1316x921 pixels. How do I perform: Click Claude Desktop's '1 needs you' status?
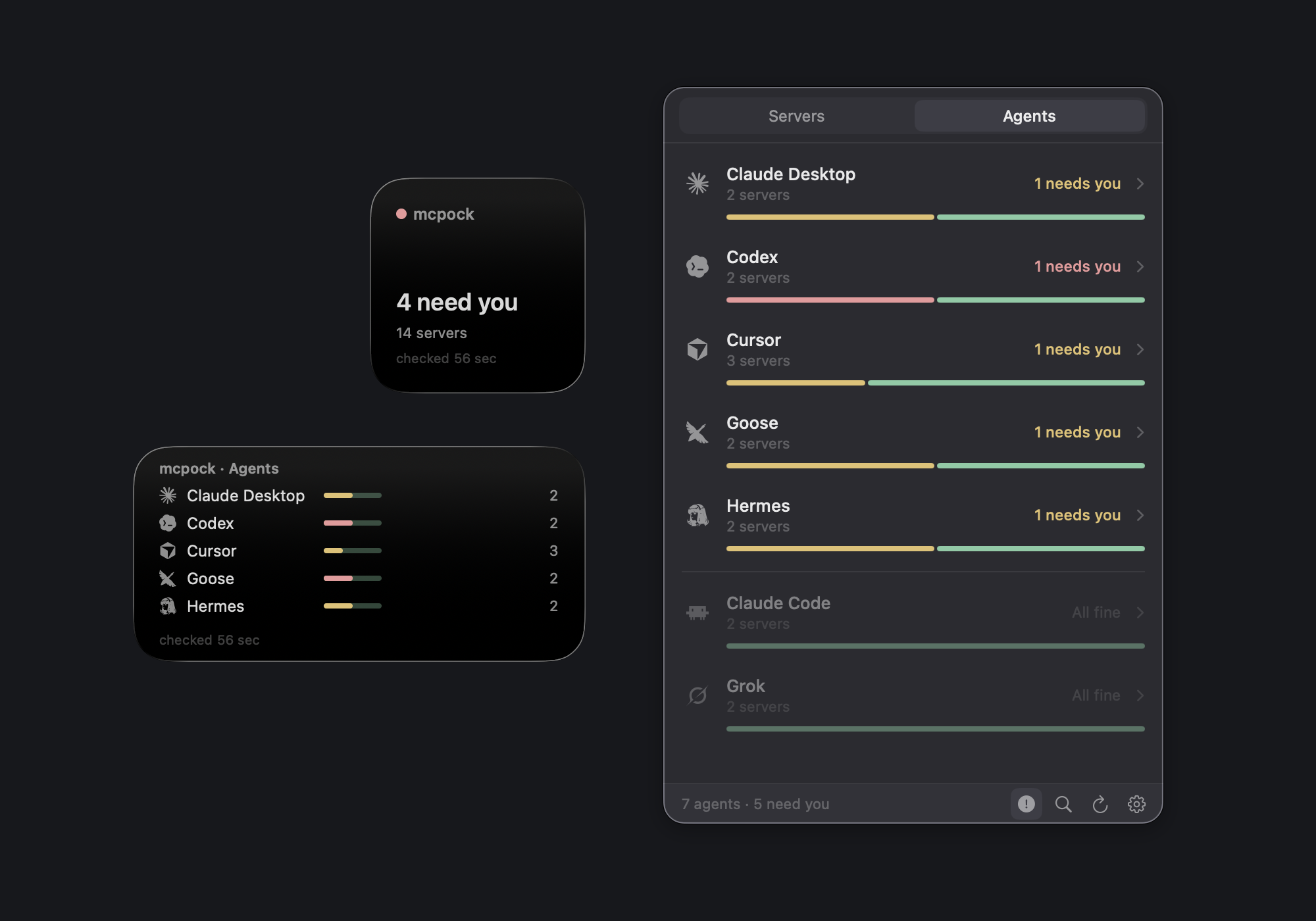coord(1077,184)
